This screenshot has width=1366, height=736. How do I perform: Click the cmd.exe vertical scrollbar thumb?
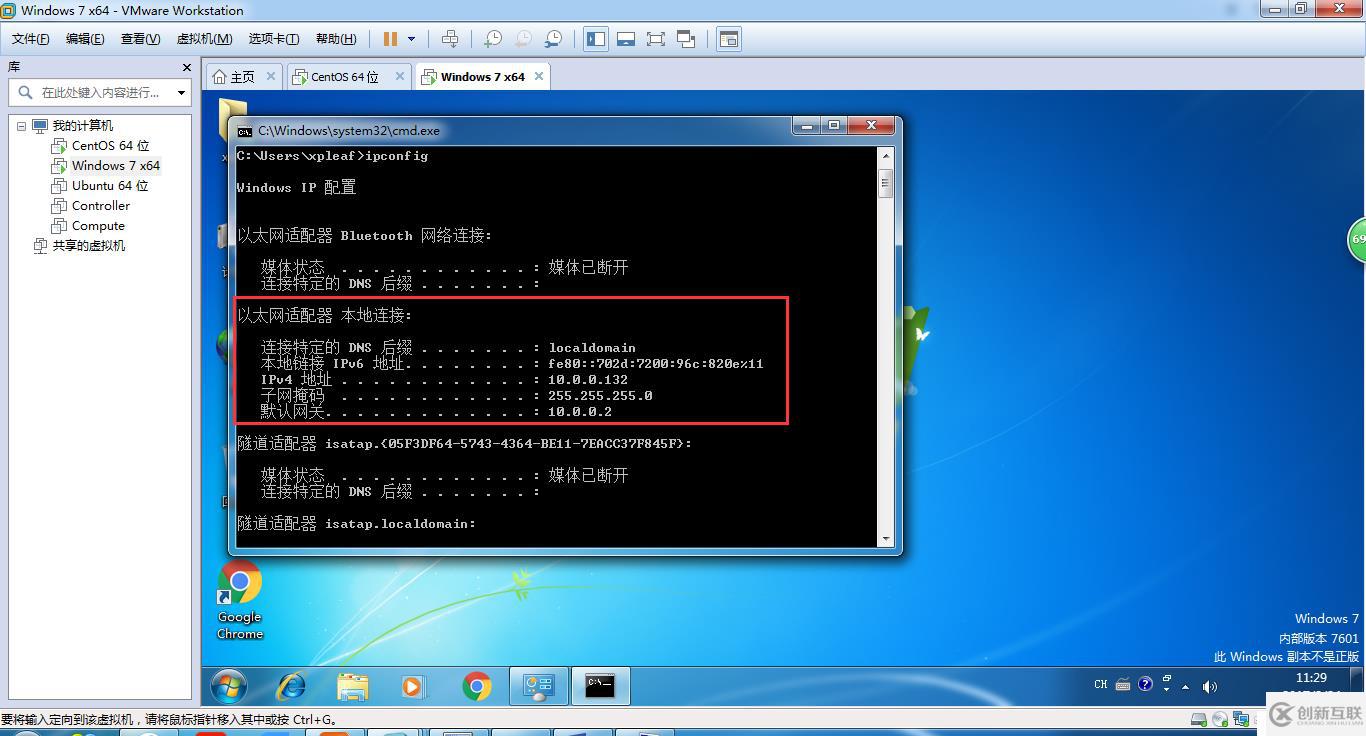coord(885,183)
